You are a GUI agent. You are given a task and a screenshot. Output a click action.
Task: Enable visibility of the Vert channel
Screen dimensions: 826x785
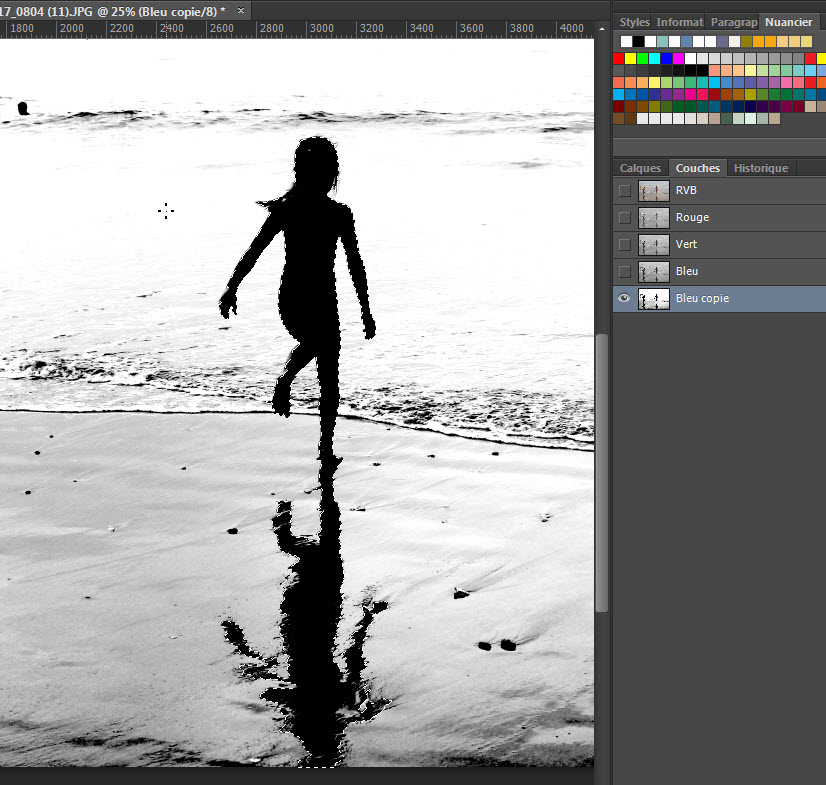tap(625, 244)
